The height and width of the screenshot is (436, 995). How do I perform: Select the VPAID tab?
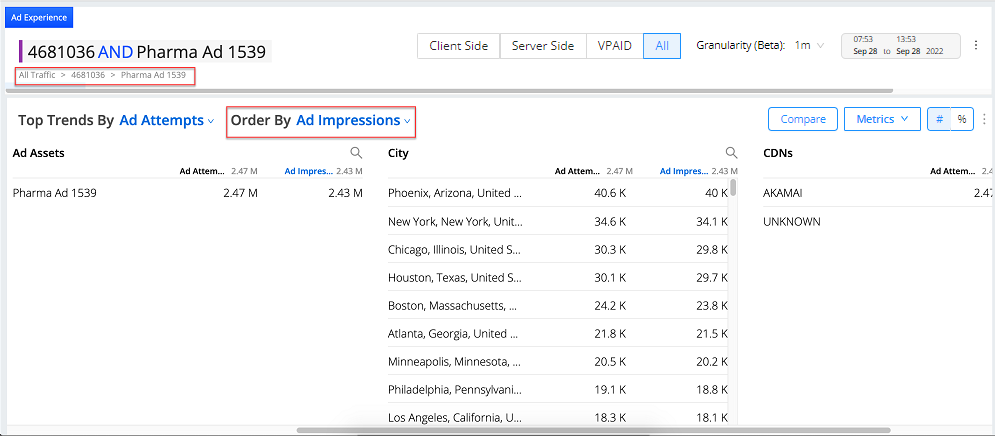point(614,46)
